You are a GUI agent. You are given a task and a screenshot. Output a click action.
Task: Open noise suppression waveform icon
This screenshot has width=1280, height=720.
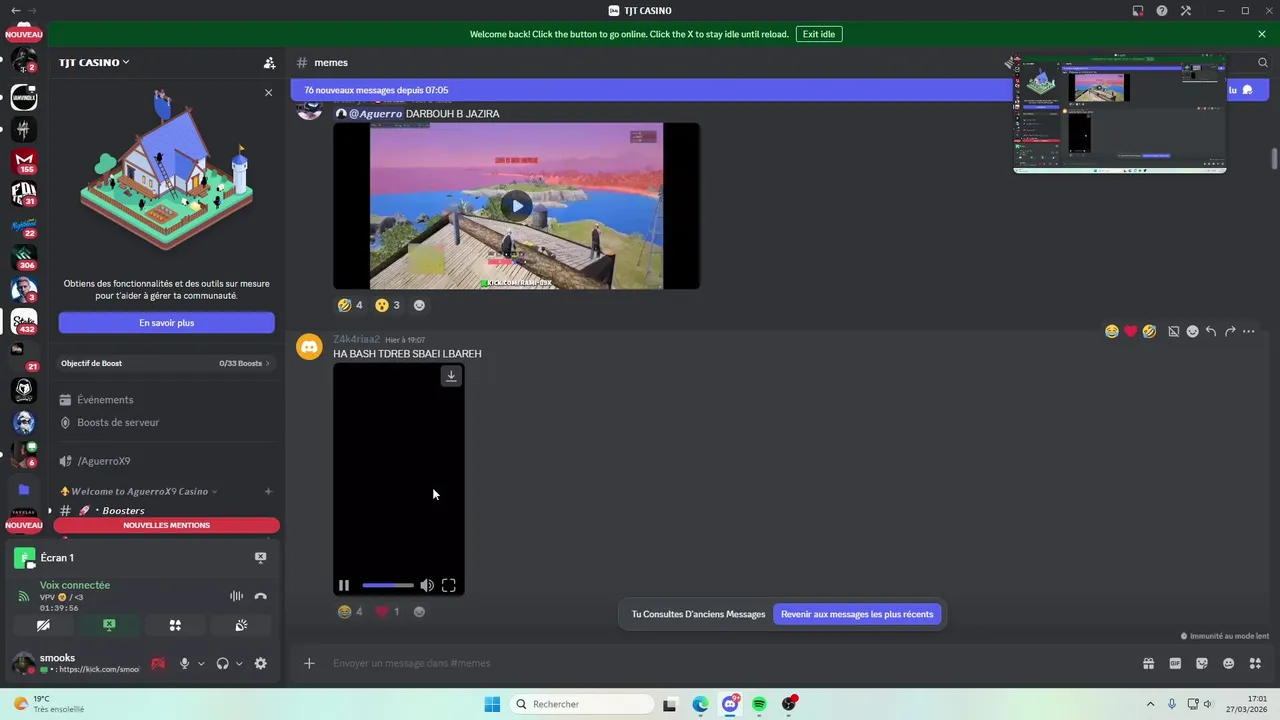pyautogui.click(x=236, y=596)
